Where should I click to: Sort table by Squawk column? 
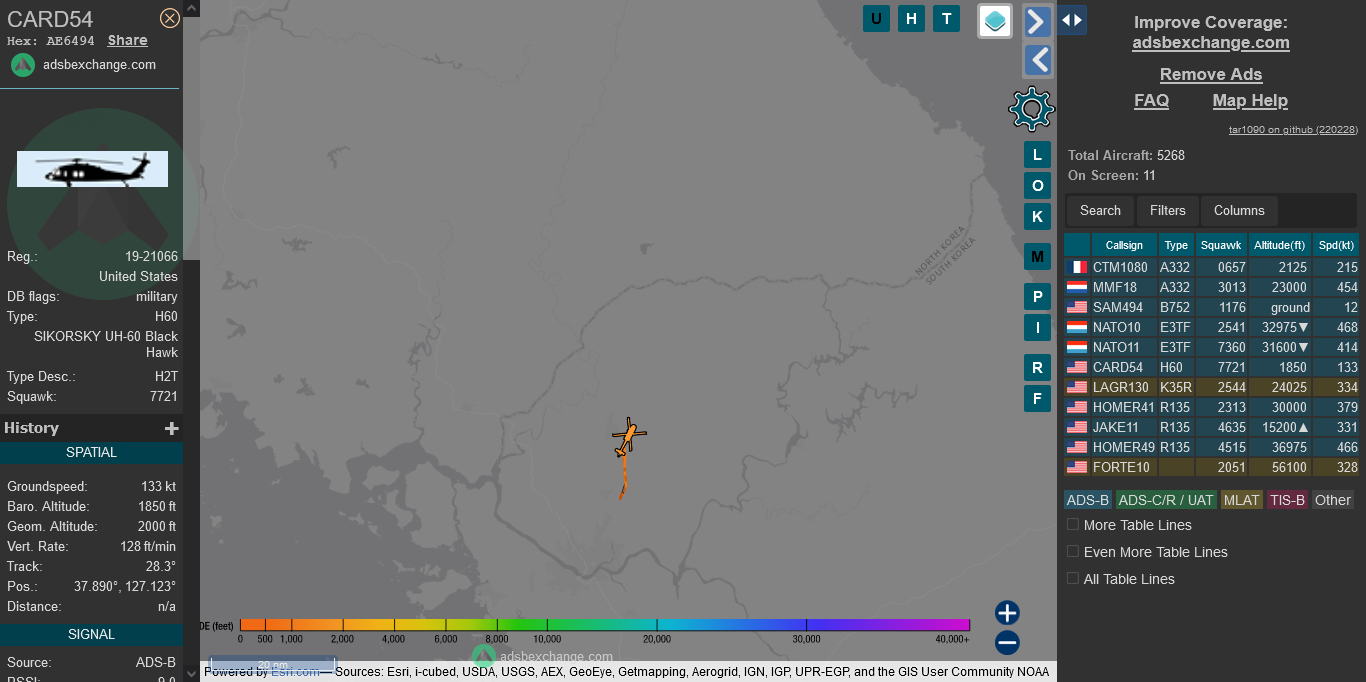[1221, 245]
